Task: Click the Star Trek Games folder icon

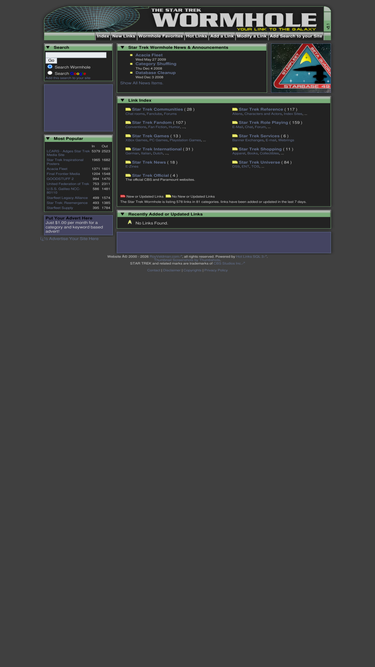Action: click(128, 136)
